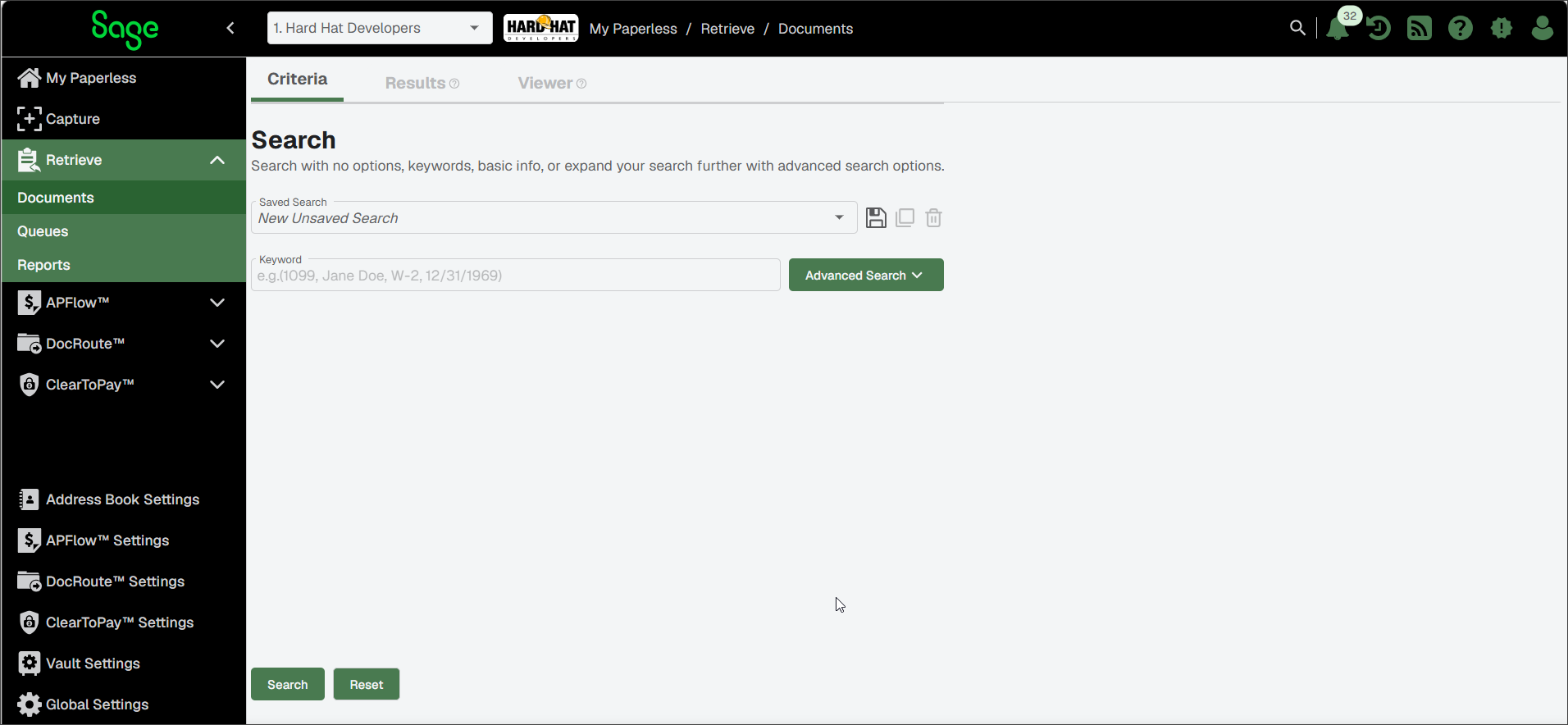This screenshot has width=1568, height=725.
Task: Open the user profile icon
Action: pos(1543,28)
